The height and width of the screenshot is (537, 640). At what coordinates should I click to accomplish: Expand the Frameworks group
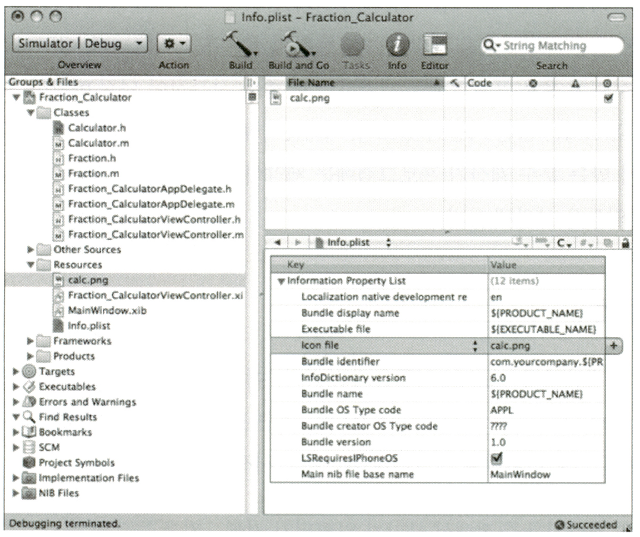30,341
